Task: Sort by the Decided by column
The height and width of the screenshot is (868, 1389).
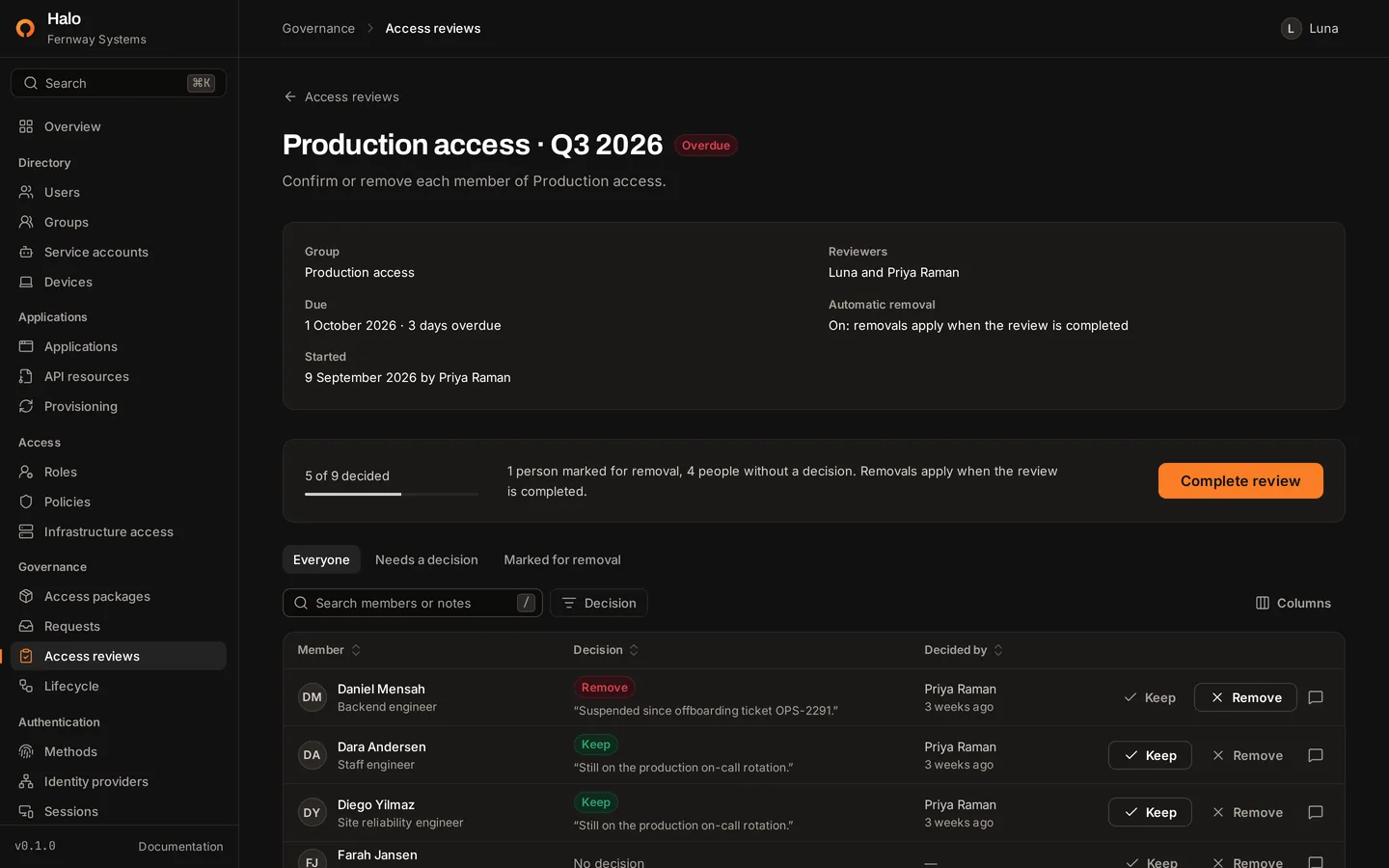Action: [964, 650]
